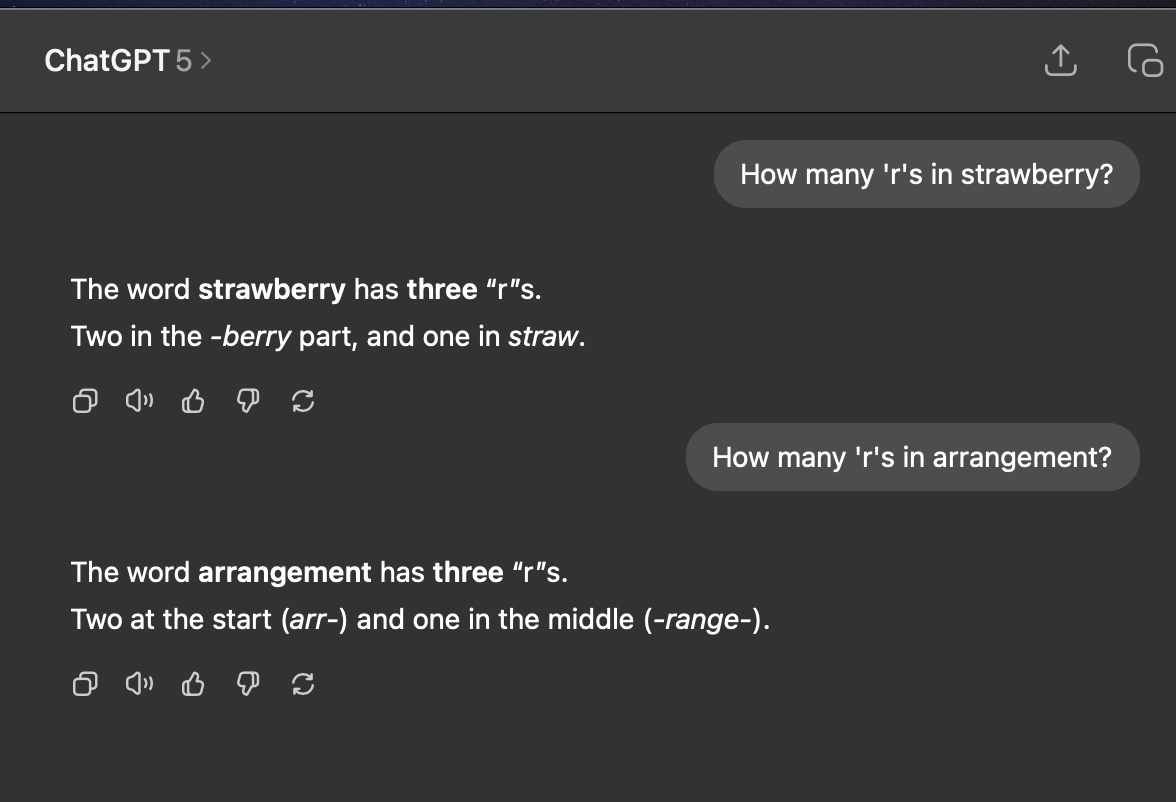
Task: Click the "How many 'r's in arrangement?" message bubble
Action: click(x=912, y=457)
